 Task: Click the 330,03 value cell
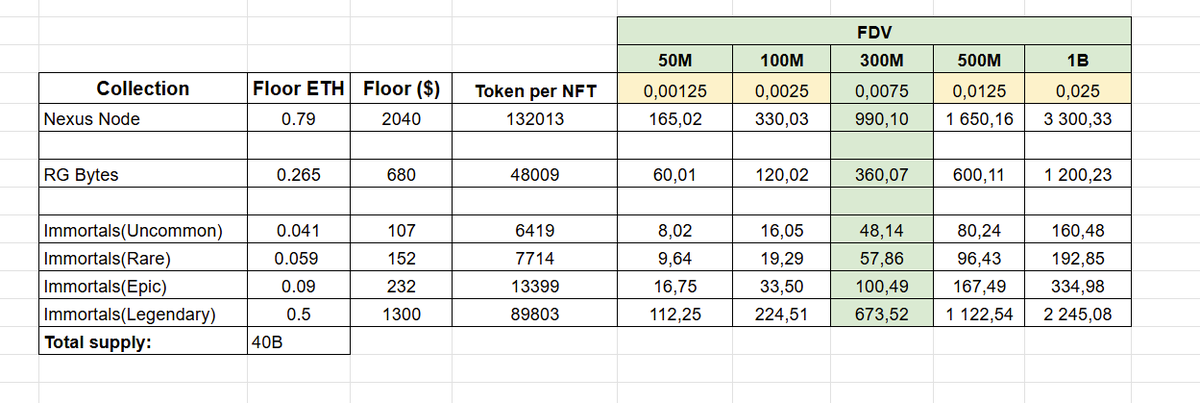(x=782, y=119)
